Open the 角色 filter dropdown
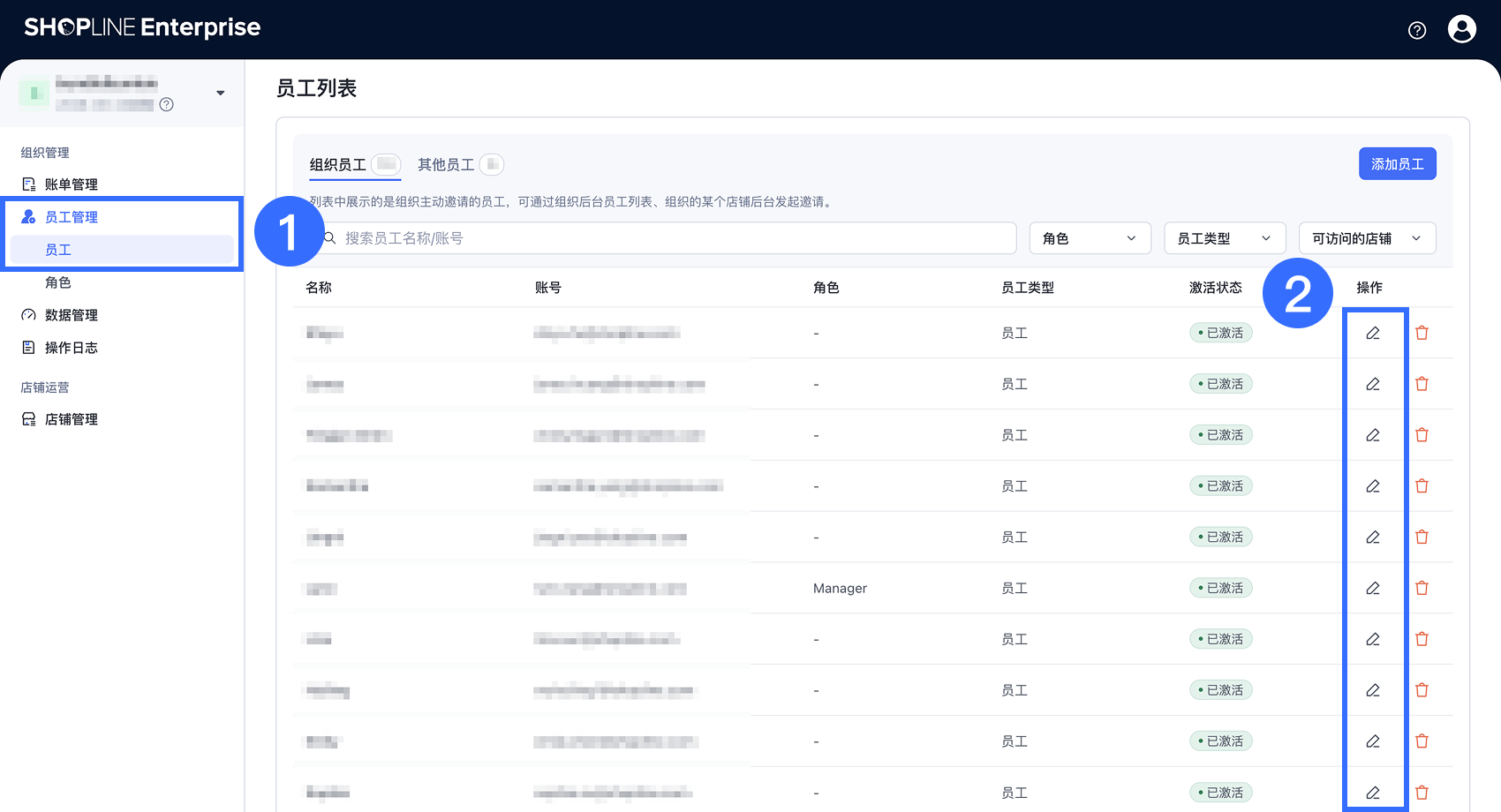Viewport: 1501px width, 812px height. coord(1090,238)
